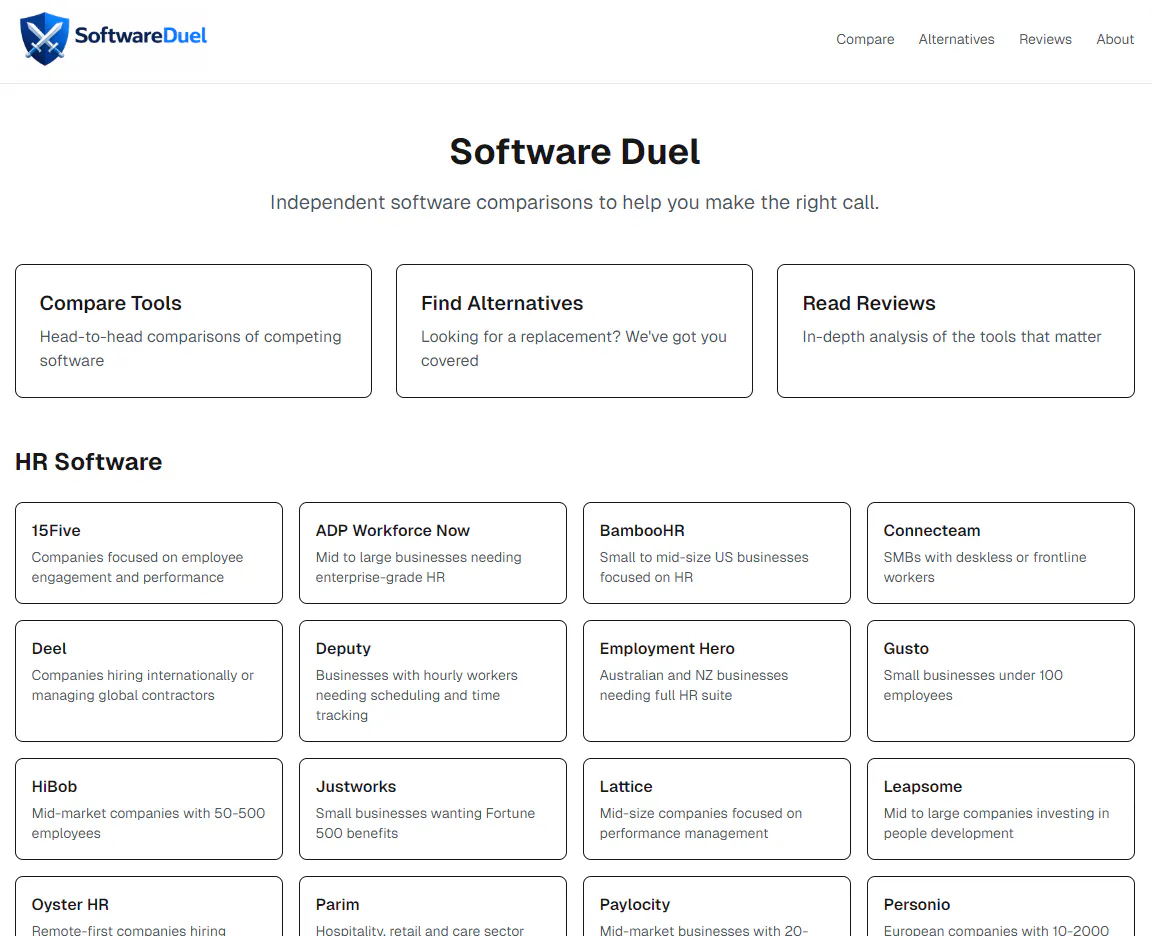Open the Connecteam card
Viewport: 1152px width, 936px height.
[x=1001, y=553]
